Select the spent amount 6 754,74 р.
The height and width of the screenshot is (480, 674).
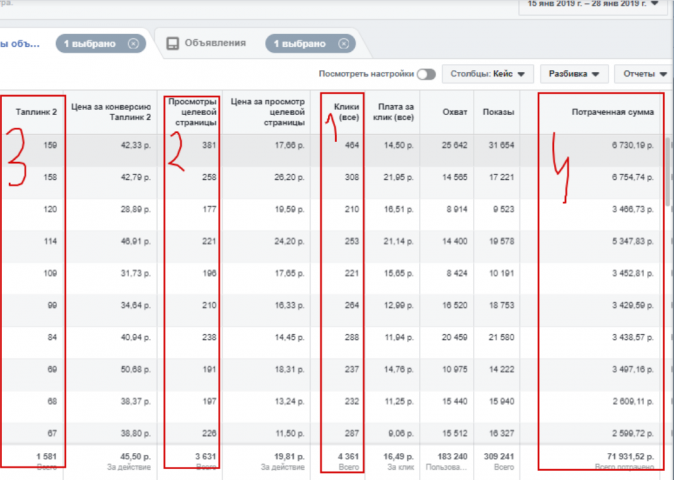point(632,177)
